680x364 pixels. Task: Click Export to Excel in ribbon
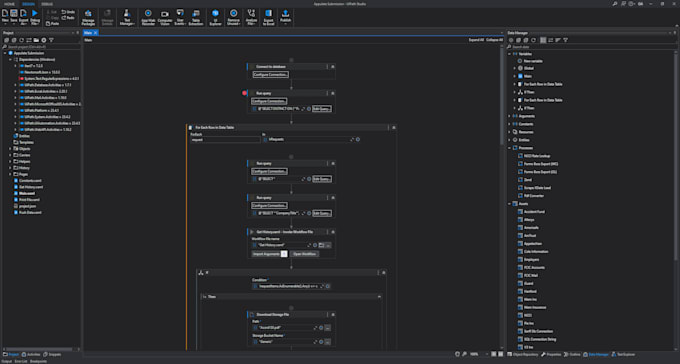pos(268,17)
